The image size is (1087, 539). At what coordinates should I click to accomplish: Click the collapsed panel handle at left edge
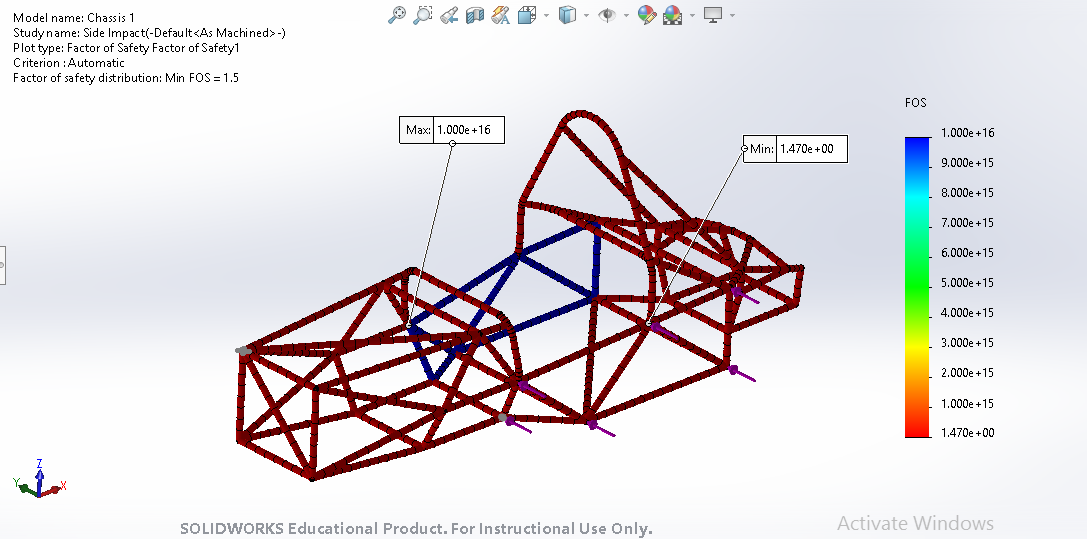click(2, 265)
